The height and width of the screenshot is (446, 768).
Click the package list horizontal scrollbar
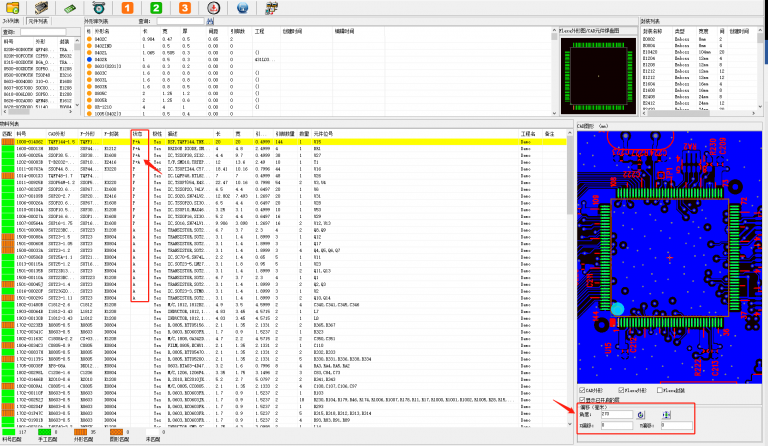(699, 113)
